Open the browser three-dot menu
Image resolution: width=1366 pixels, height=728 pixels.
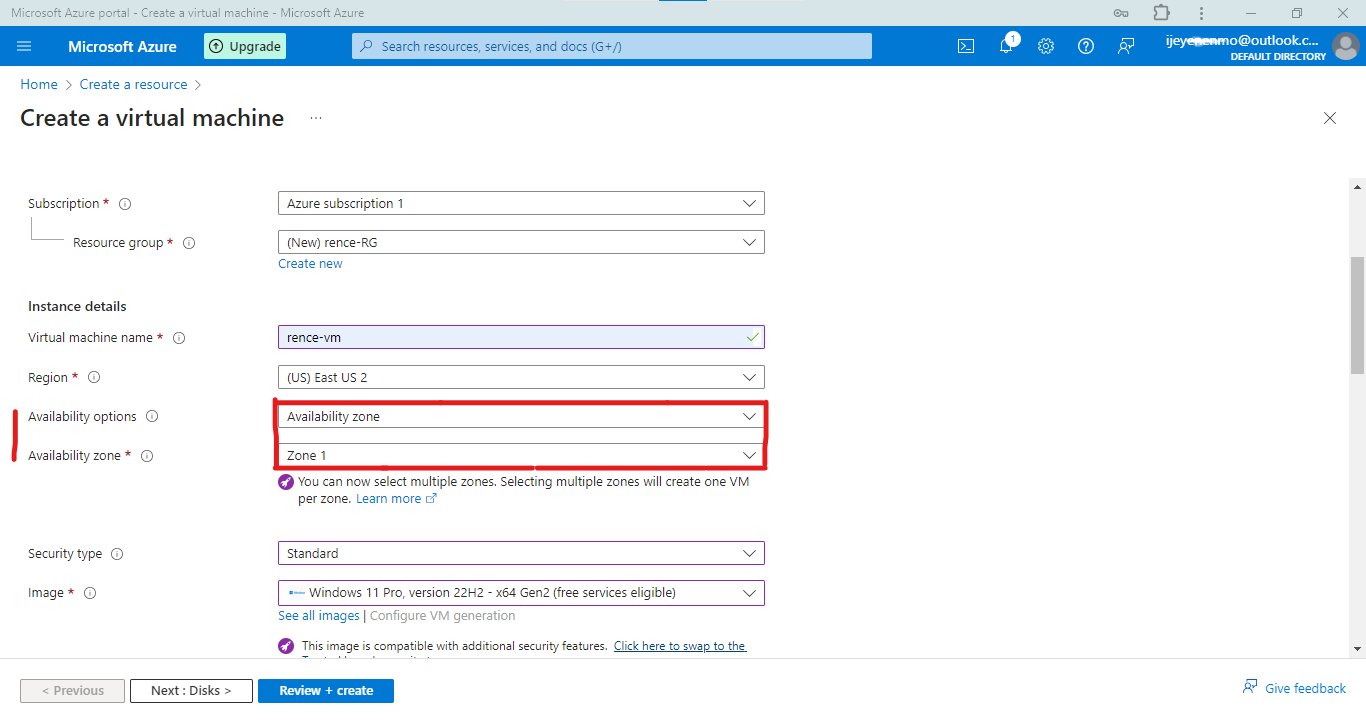coord(1201,13)
